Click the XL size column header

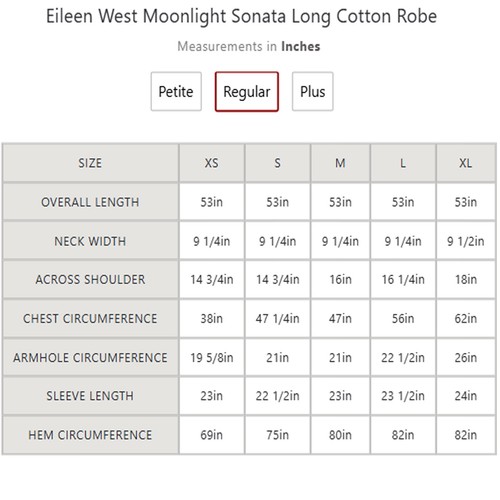pyautogui.click(x=466, y=163)
